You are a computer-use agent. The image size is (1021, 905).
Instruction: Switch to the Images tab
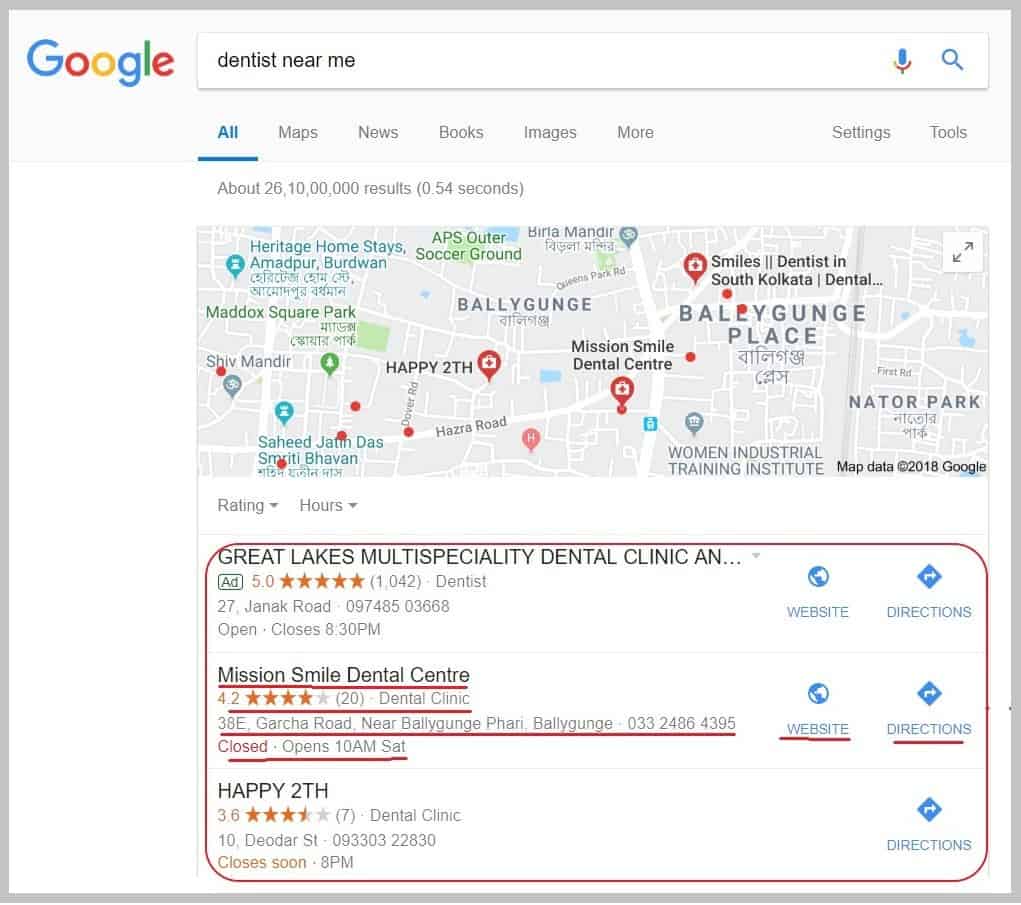(550, 132)
